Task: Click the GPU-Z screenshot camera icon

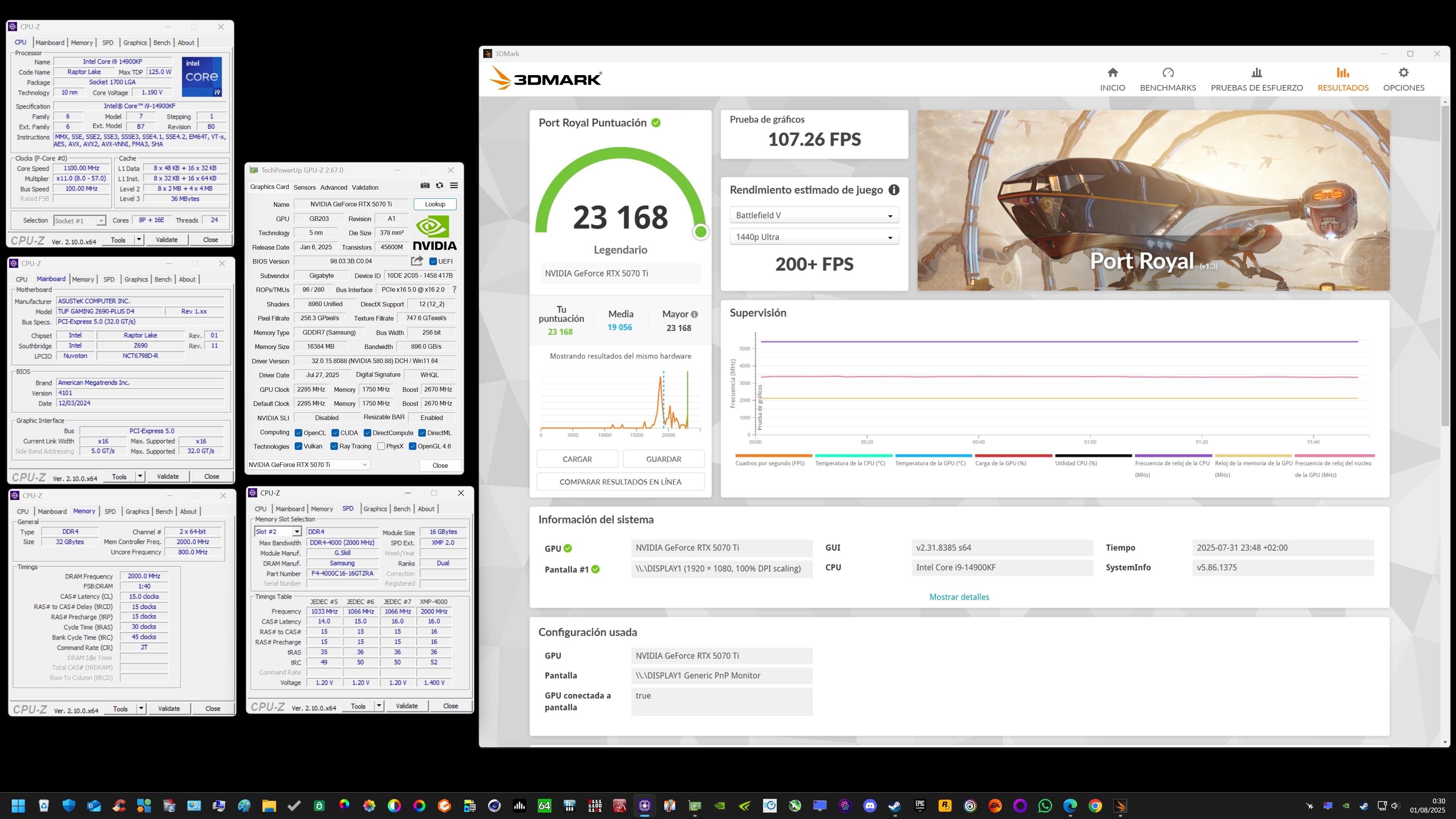Action: click(x=425, y=185)
